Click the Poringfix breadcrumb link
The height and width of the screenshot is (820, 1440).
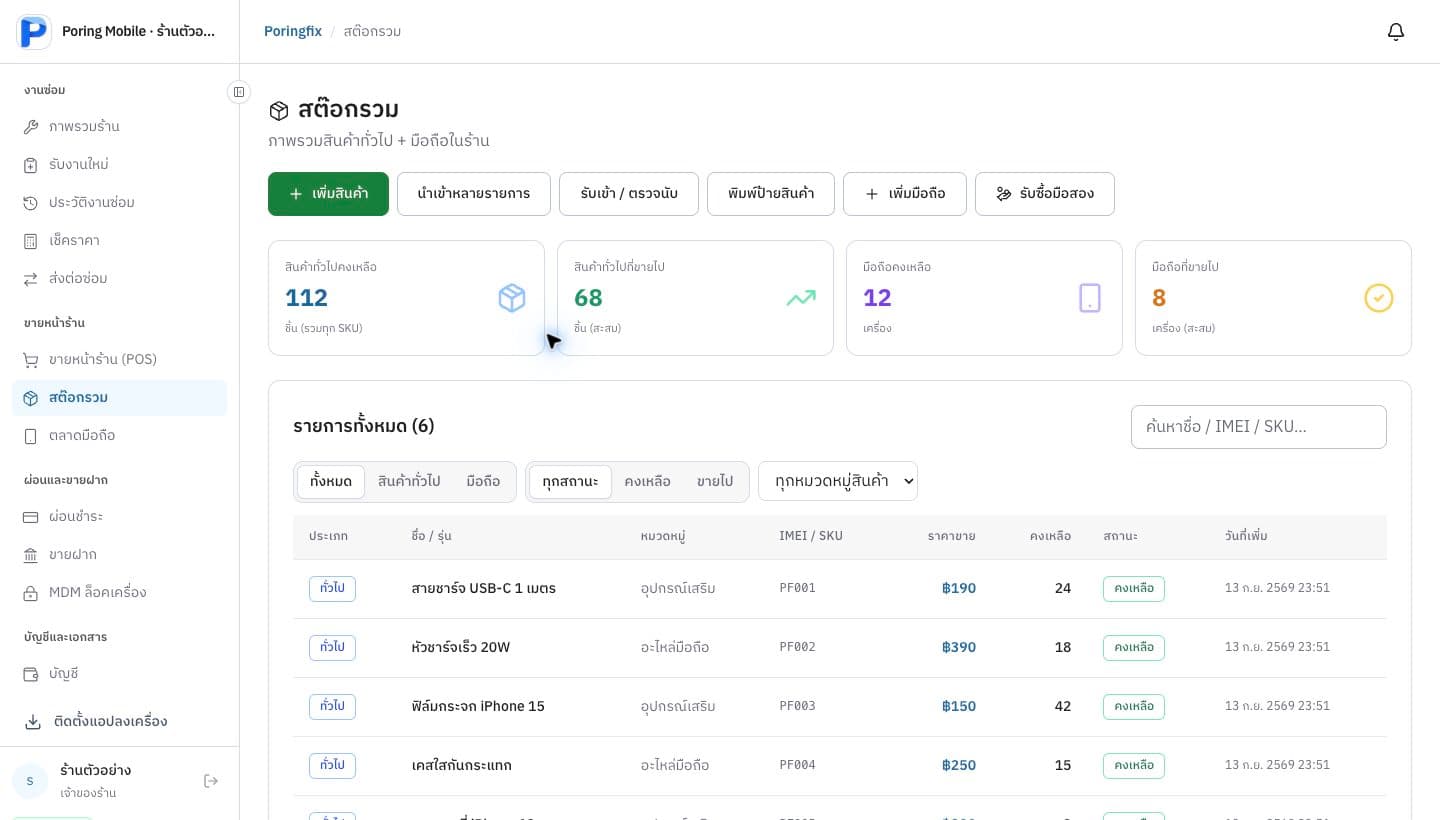(293, 32)
